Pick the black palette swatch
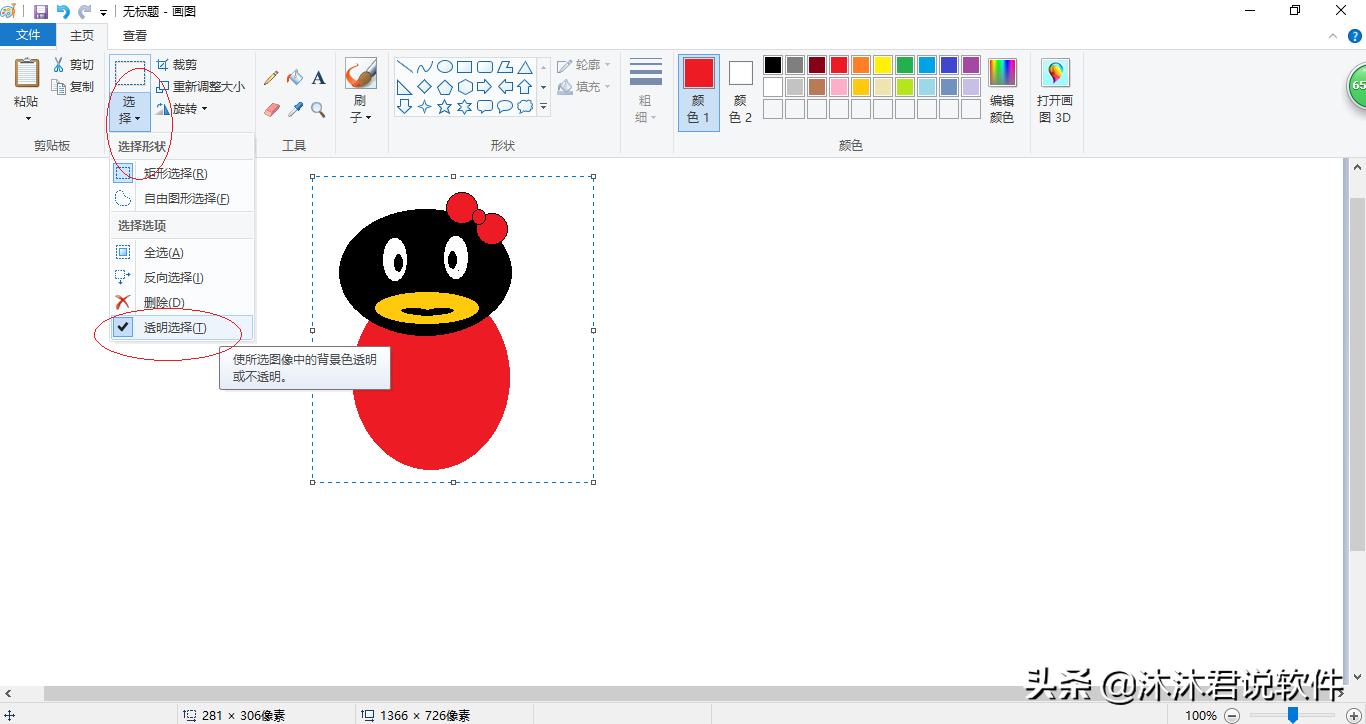The width and height of the screenshot is (1366, 724). pos(773,65)
